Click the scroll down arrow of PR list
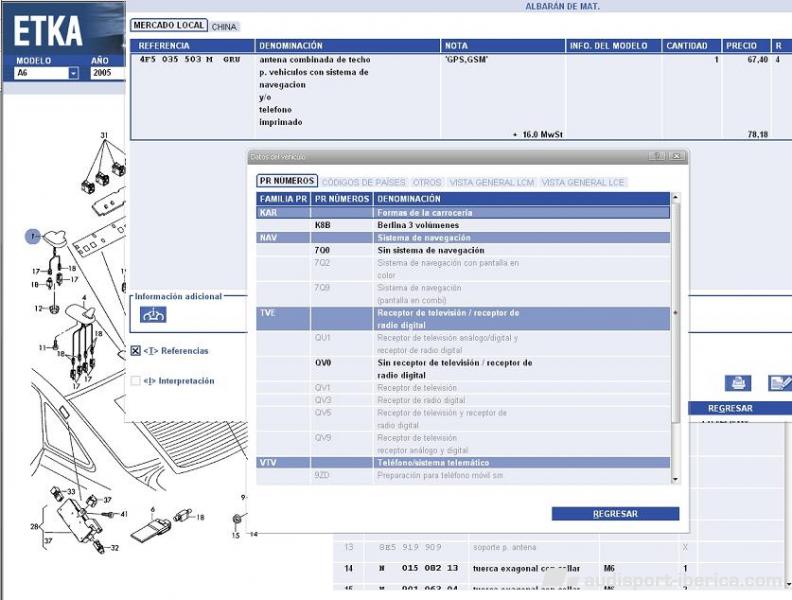Viewport: 792px width, 600px height. point(676,479)
